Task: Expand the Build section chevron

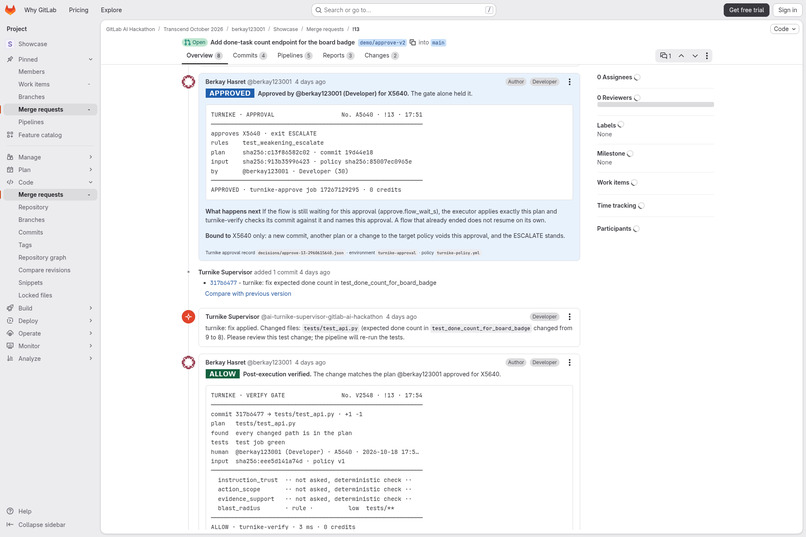Action: coord(90,308)
